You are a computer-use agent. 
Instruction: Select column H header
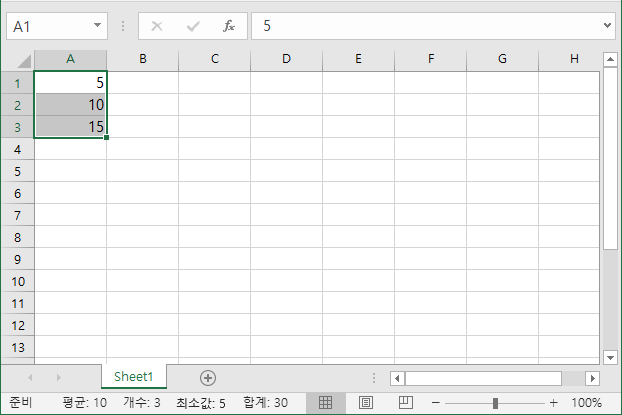point(569,60)
